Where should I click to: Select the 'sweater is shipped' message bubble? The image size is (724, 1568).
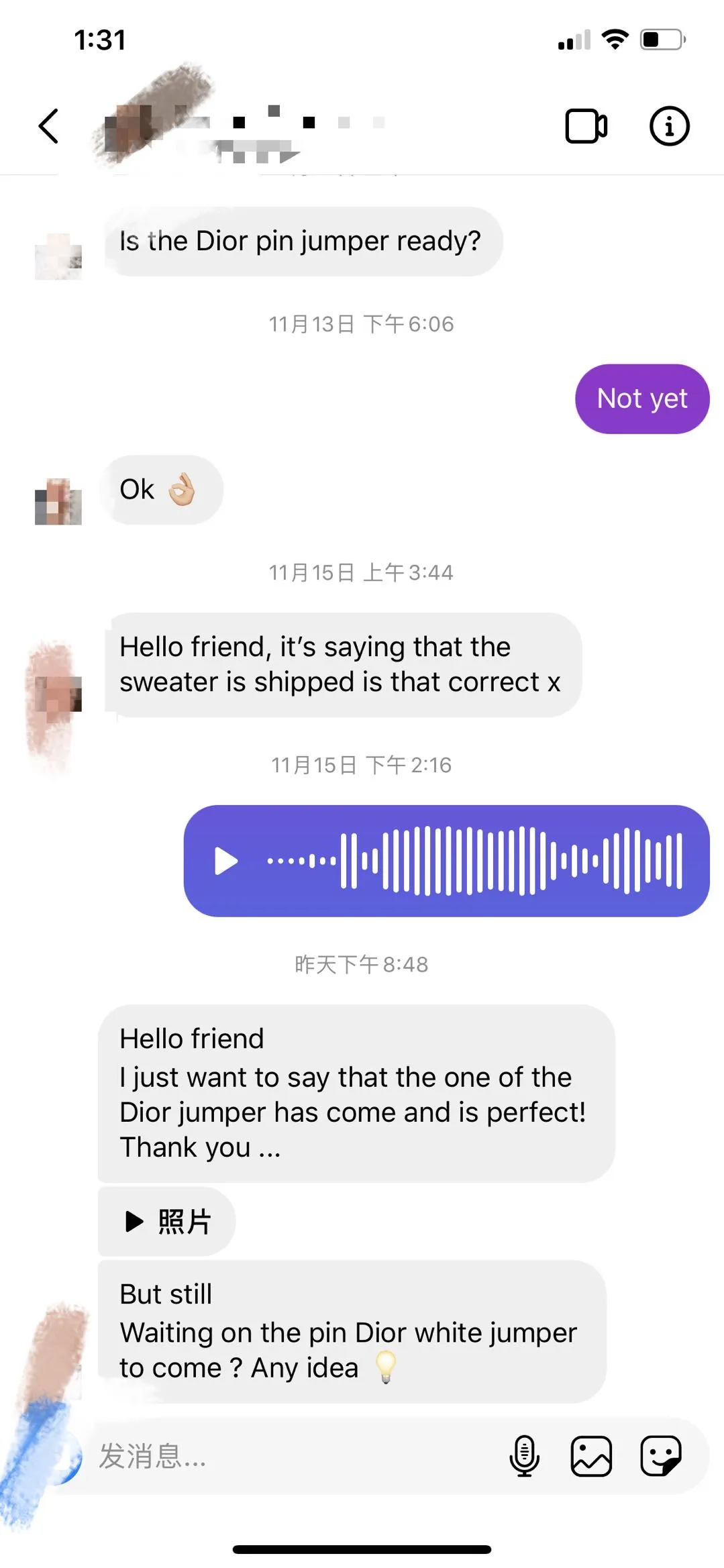point(343,665)
